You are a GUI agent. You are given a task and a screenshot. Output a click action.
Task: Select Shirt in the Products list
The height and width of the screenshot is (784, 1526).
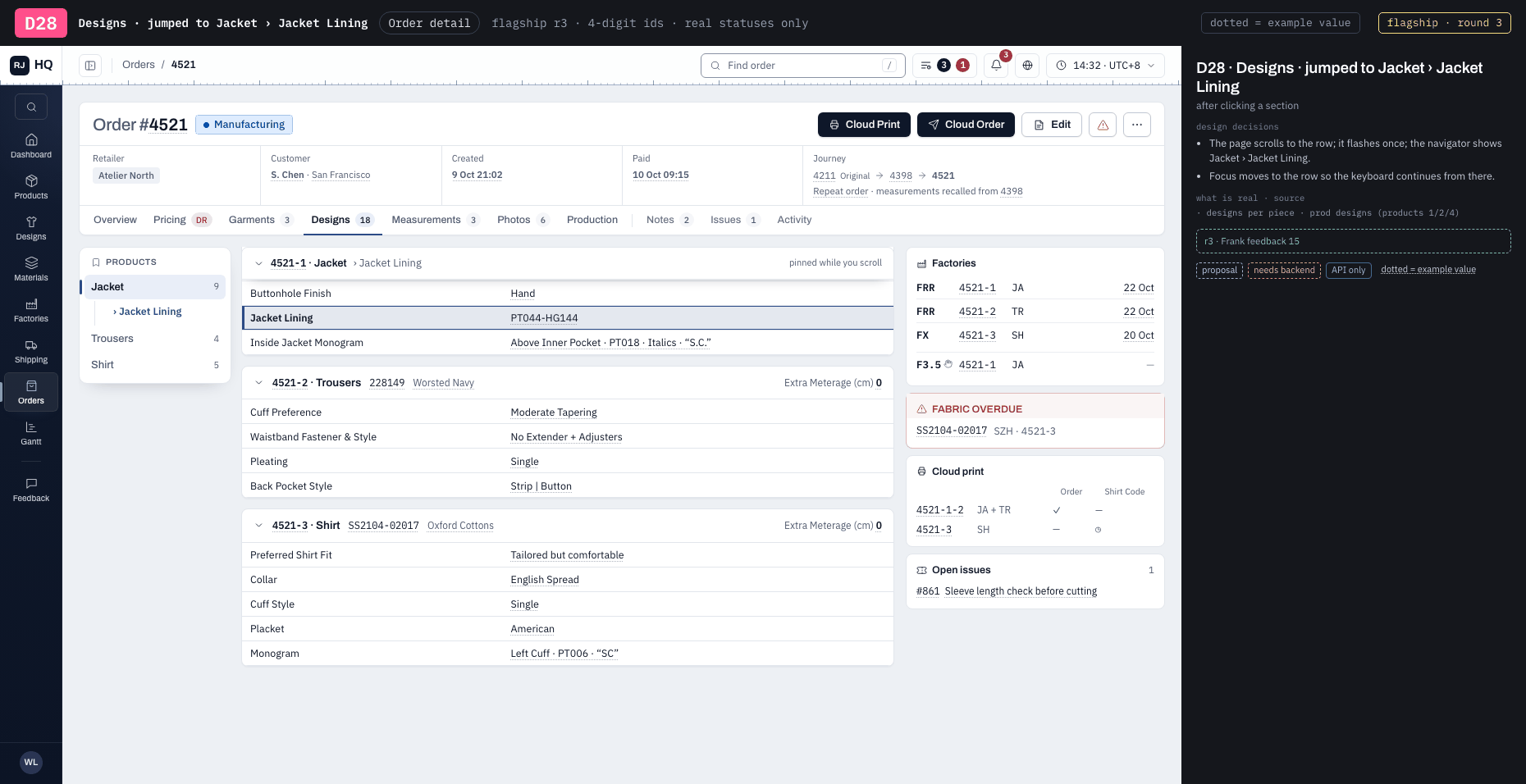[x=155, y=365]
